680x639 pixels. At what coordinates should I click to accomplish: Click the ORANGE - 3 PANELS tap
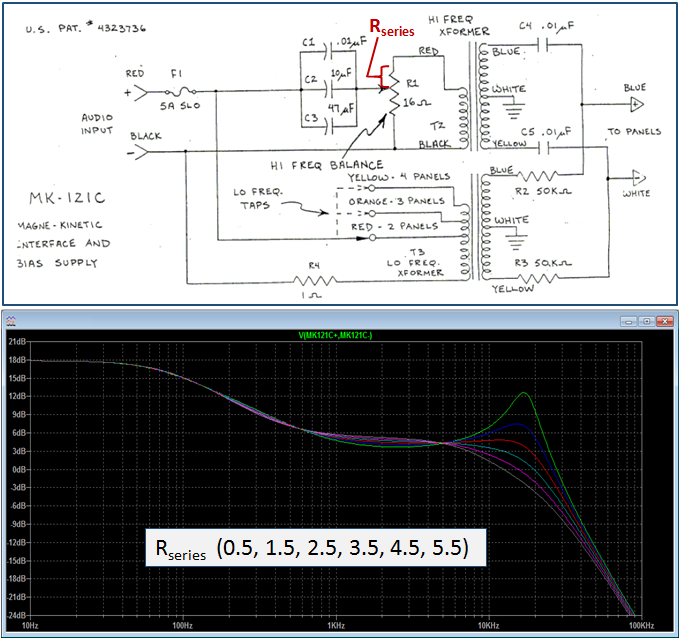tap(396, 201)
